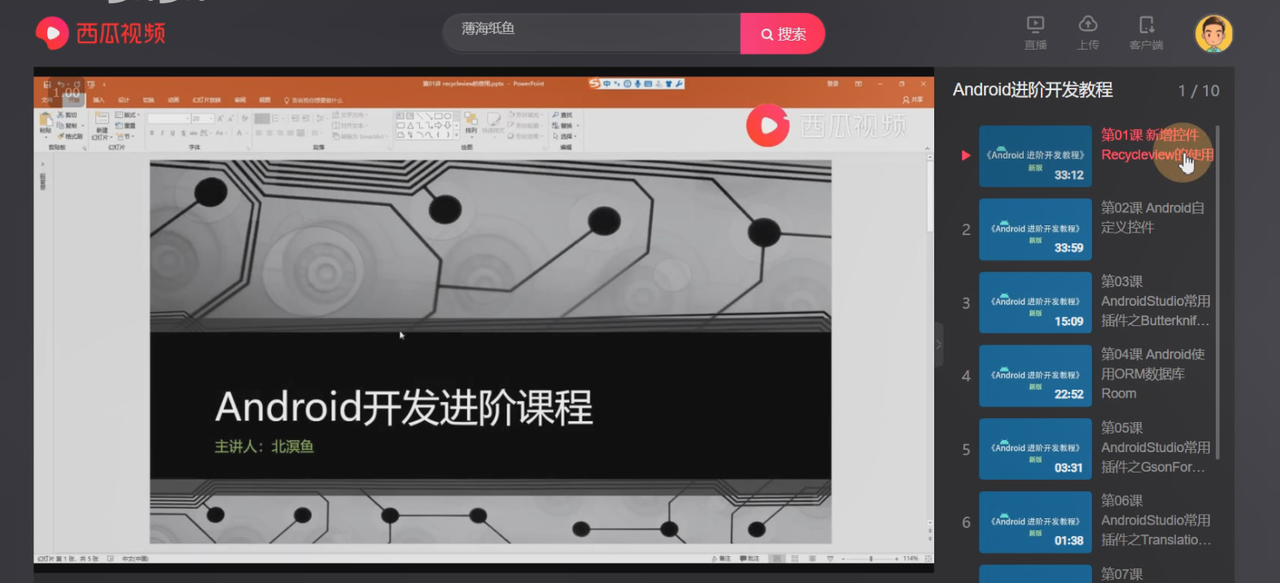The image size is (1280, 583).
Task: Open PowerPoint 文件 File tab
Action: pos(47,100)
